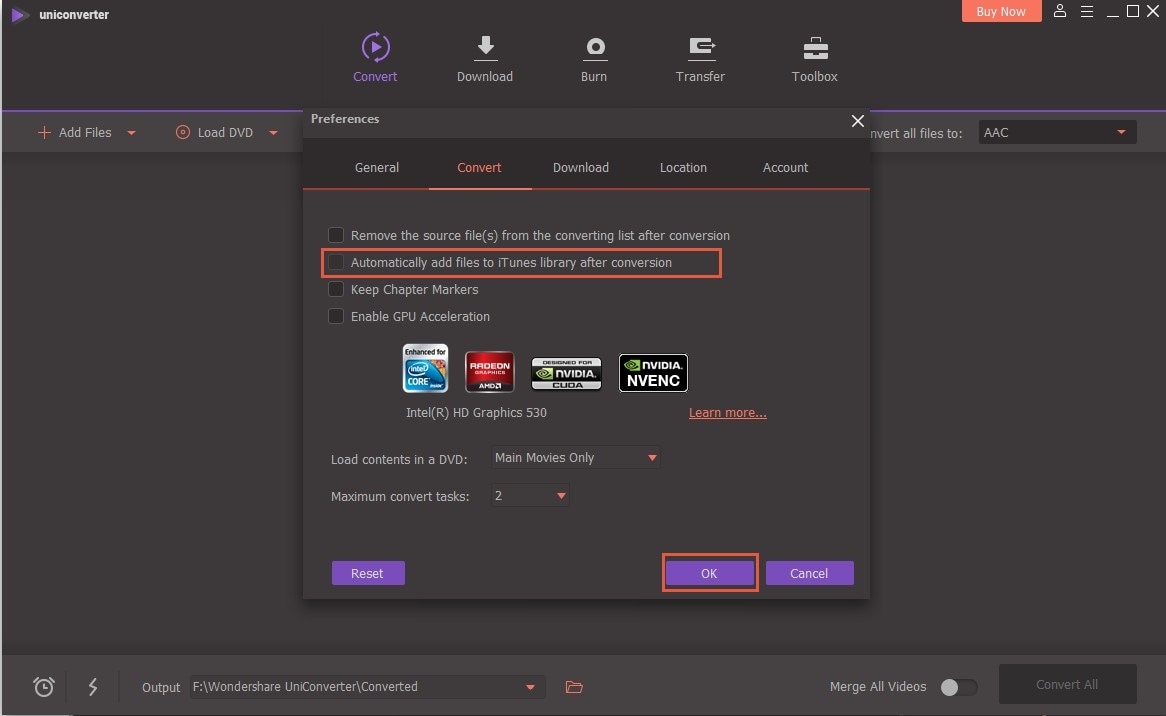The height and width of the screenshot is (716, 1166).
Task: Open the Burn section
Action: [593, 58]
